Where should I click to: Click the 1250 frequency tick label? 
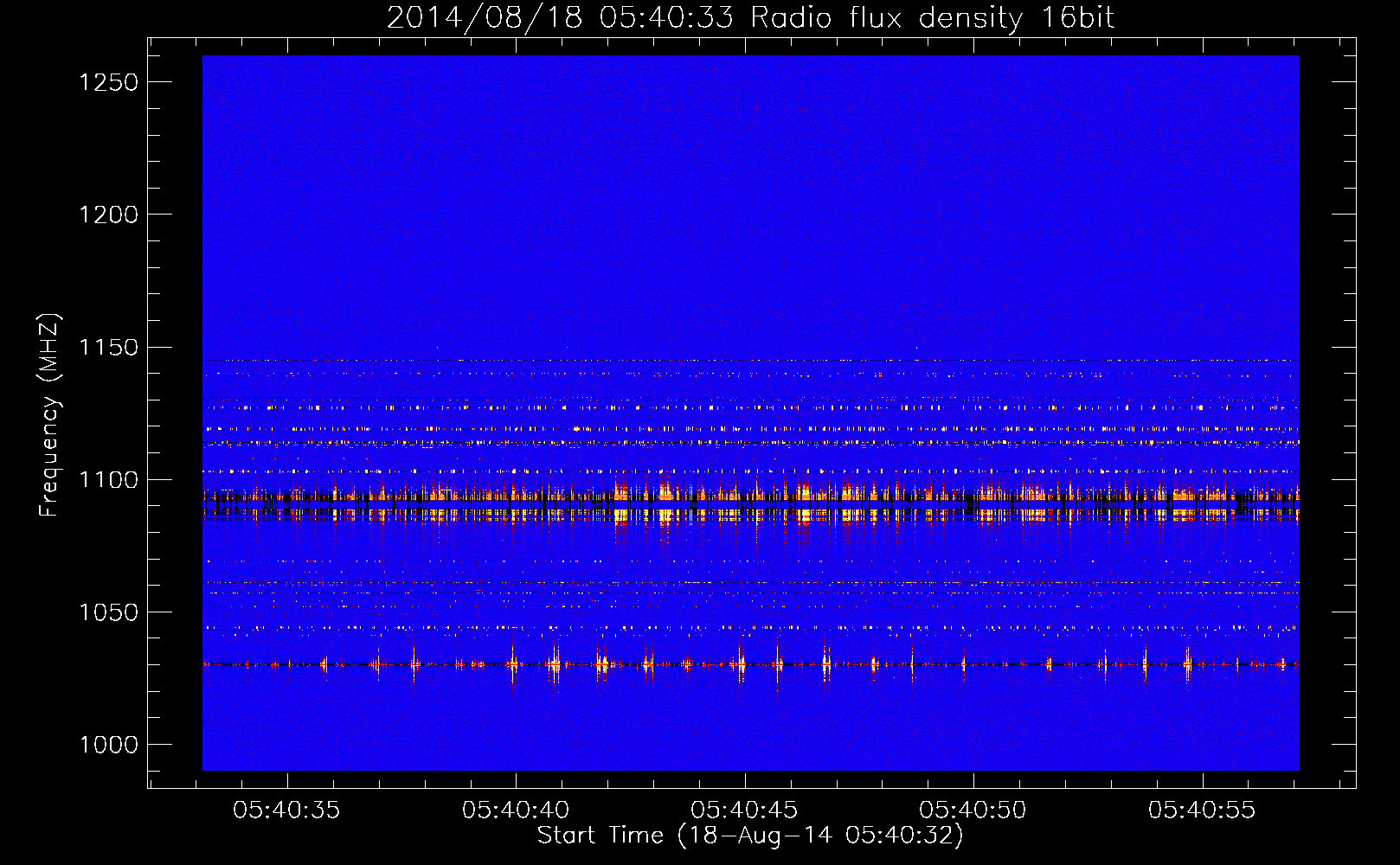[109, 82]
